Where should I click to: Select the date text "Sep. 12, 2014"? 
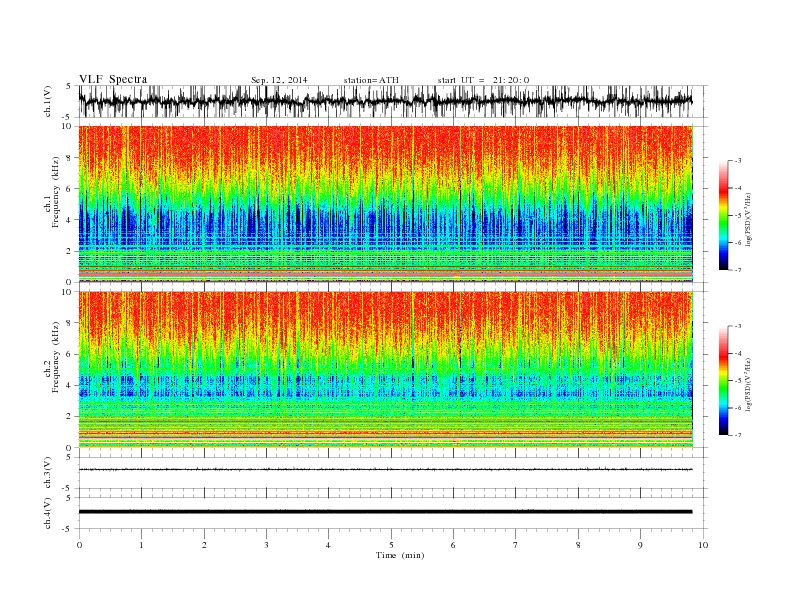(279, 80)
